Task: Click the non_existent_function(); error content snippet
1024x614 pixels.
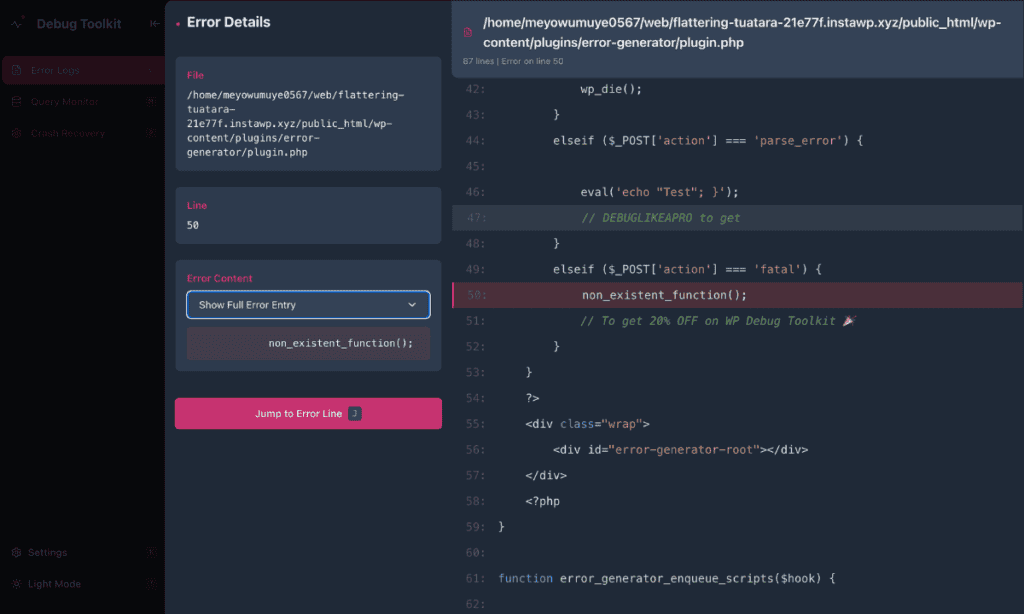Action: click(x=308, y=344)
